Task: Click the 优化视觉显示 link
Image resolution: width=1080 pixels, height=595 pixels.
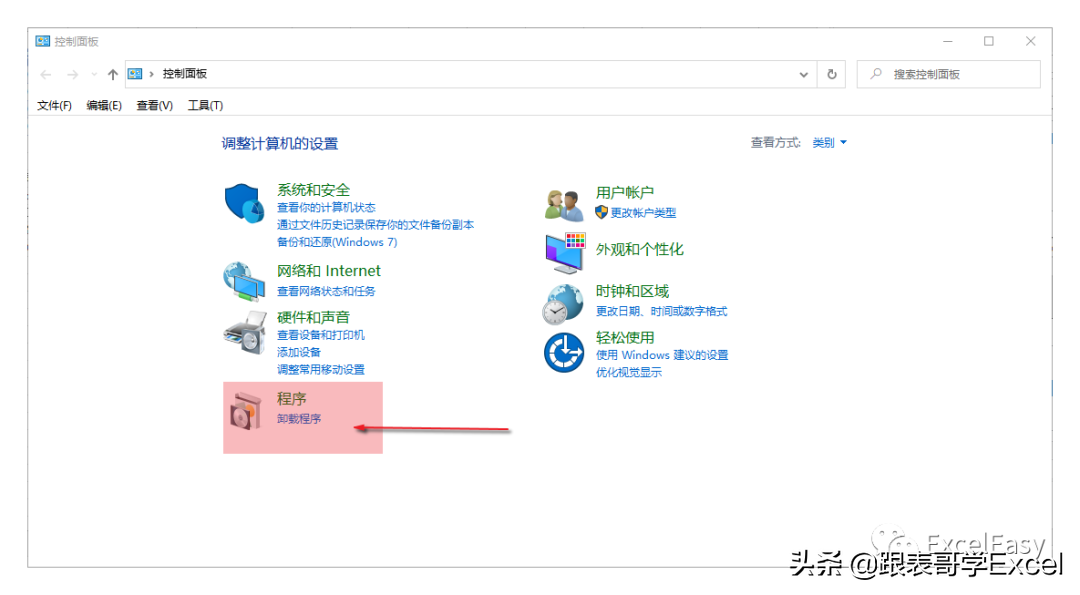Action: point(629,372)
